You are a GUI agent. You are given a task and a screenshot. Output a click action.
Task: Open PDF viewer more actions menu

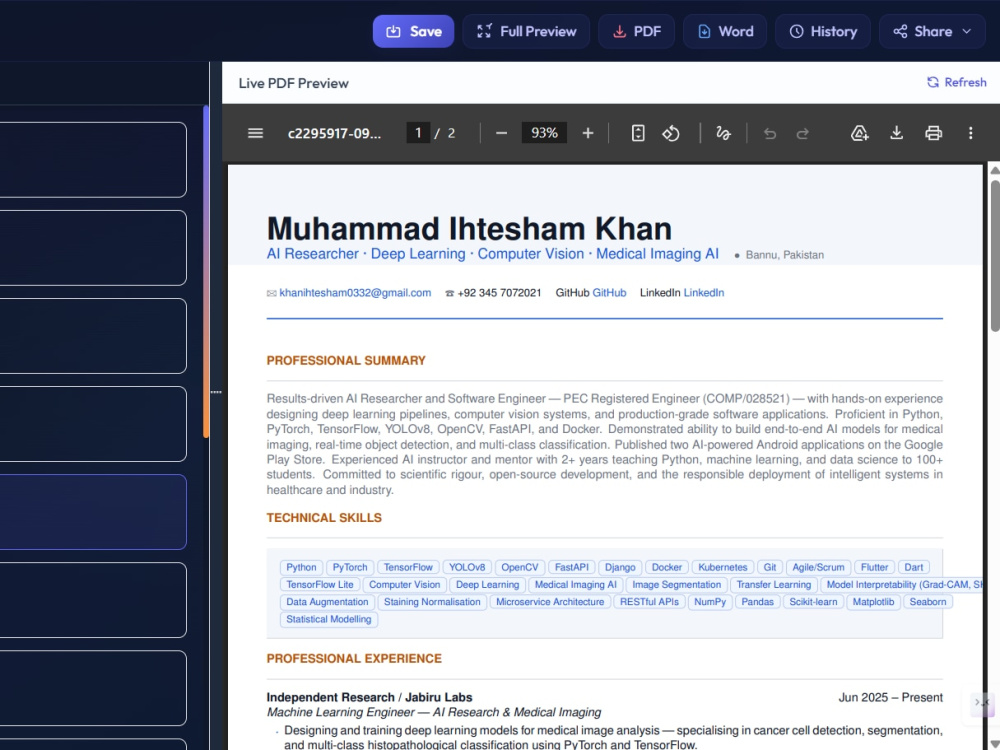pyautogui.click(x=971, y=133)
